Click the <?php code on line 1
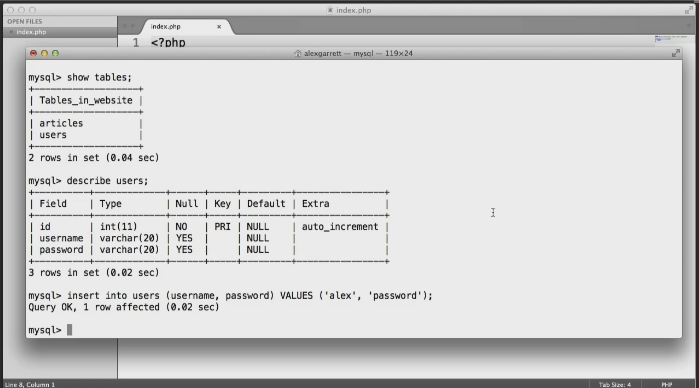 click(x=168, y=43)
